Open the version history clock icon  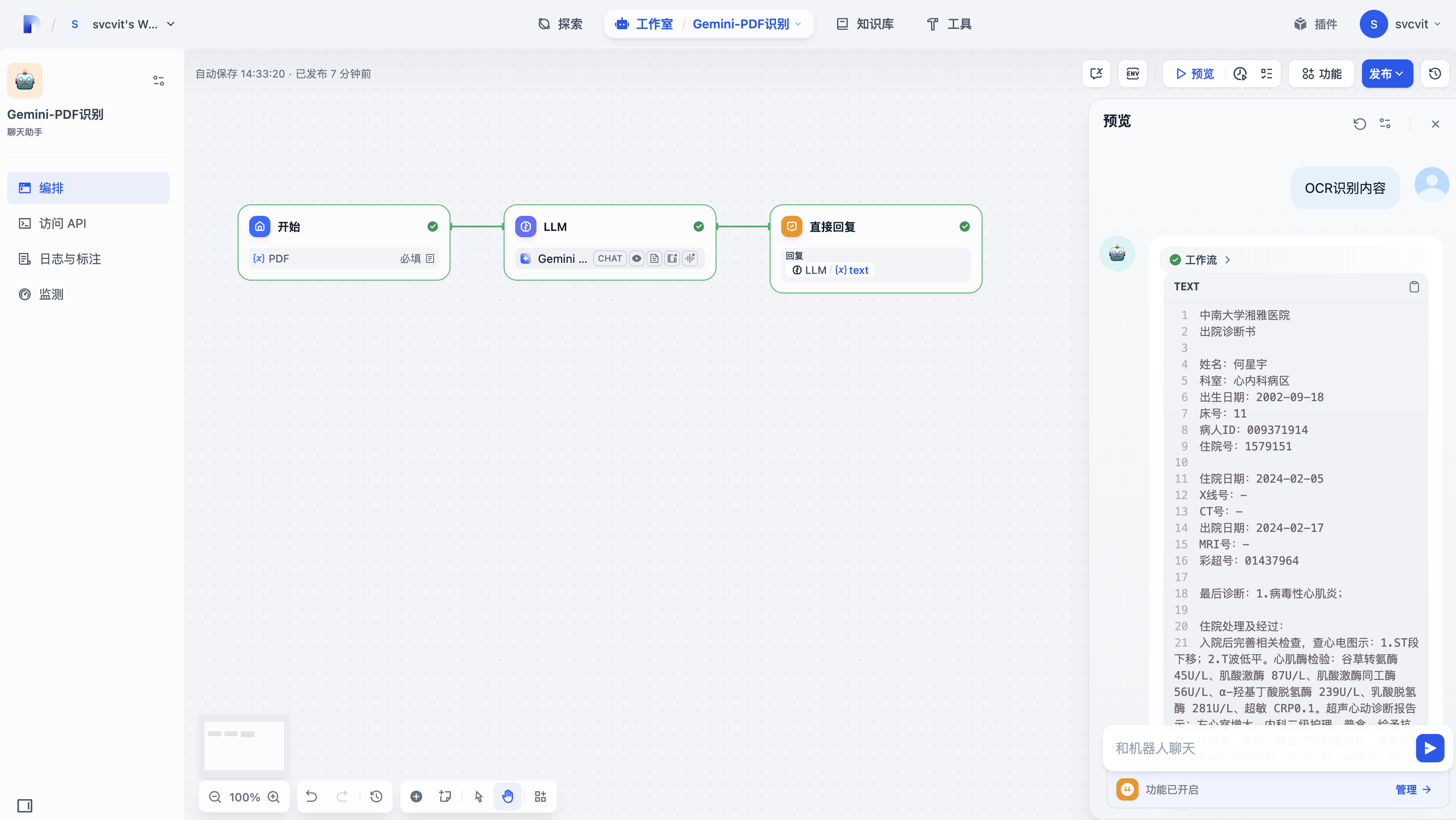[1435, 74]
